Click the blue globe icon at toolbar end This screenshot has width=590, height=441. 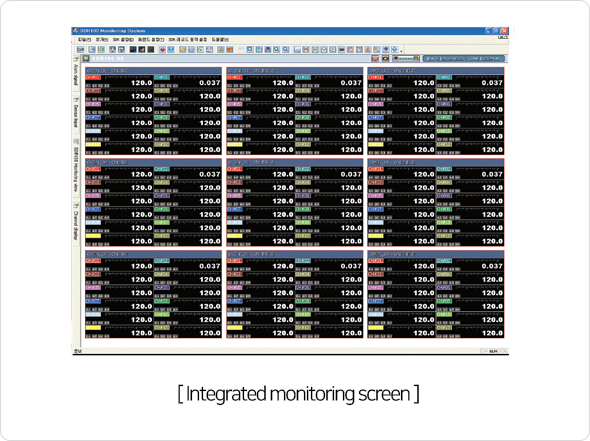click(x=394, y=49)
